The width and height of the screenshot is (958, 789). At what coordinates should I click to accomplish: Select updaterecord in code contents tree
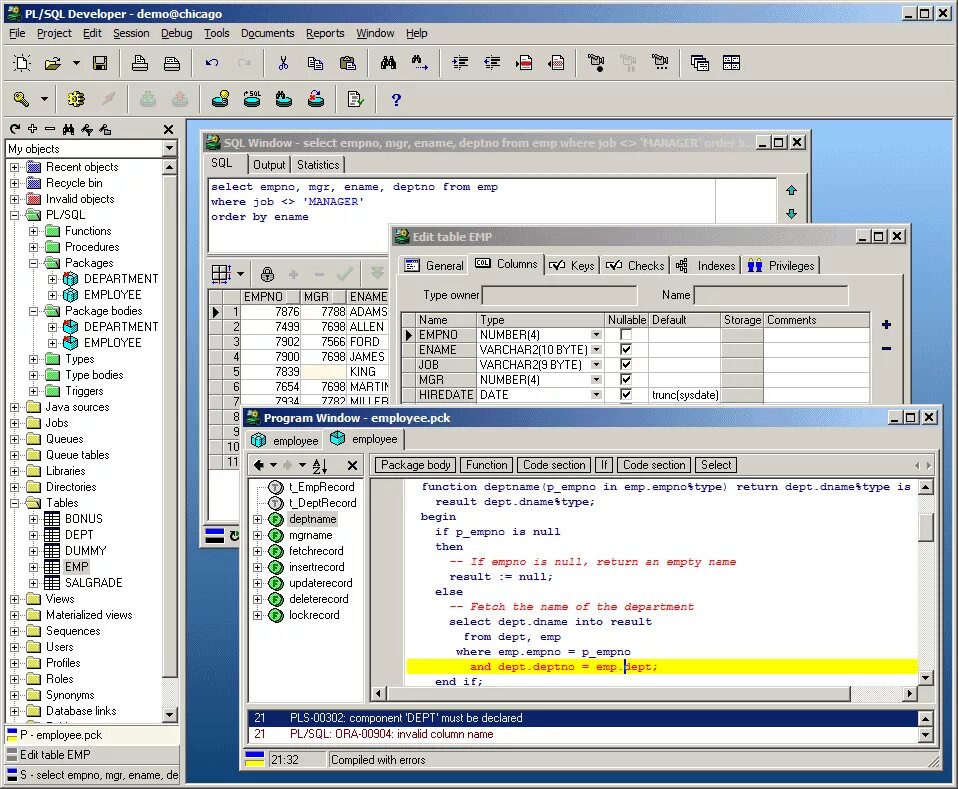pyautogui.click(x=320, y=583)
